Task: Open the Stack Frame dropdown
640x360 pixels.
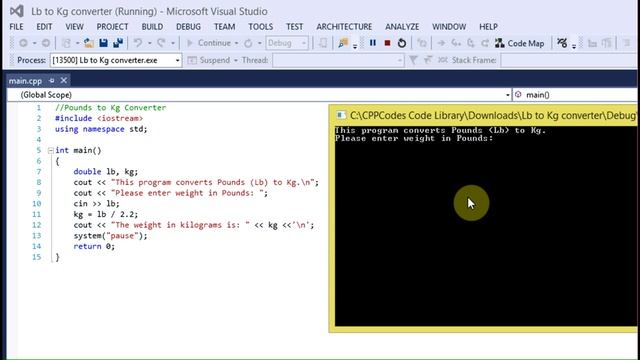Action: pyautogui.click(x=570, y=60)
